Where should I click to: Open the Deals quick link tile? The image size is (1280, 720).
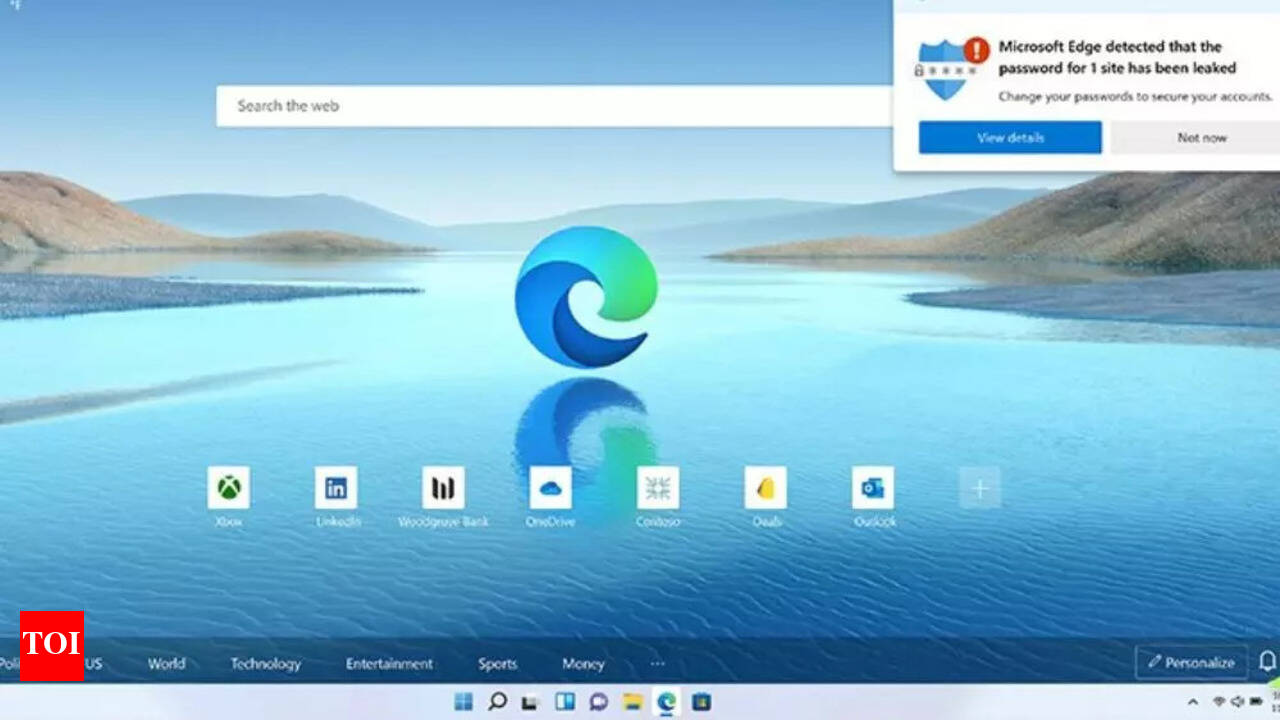coord(765,488)
